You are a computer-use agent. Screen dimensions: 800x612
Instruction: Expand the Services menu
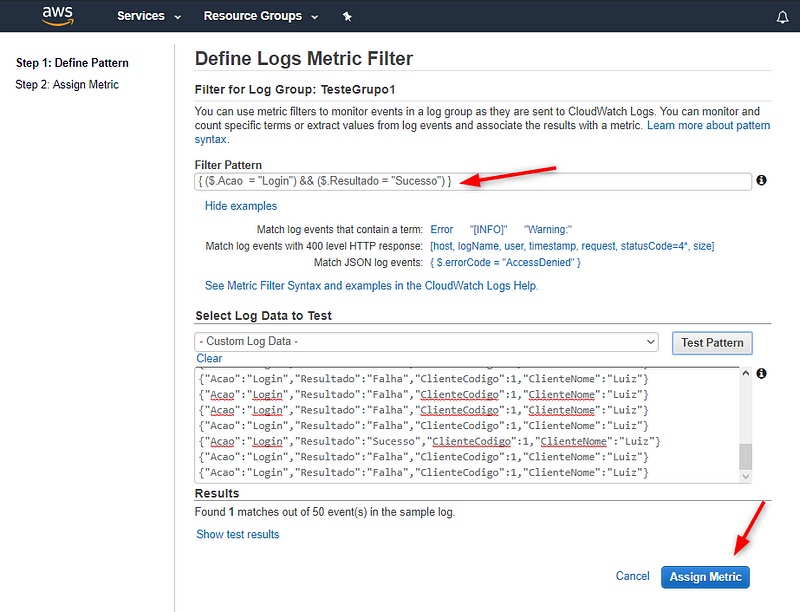[149, 16]
